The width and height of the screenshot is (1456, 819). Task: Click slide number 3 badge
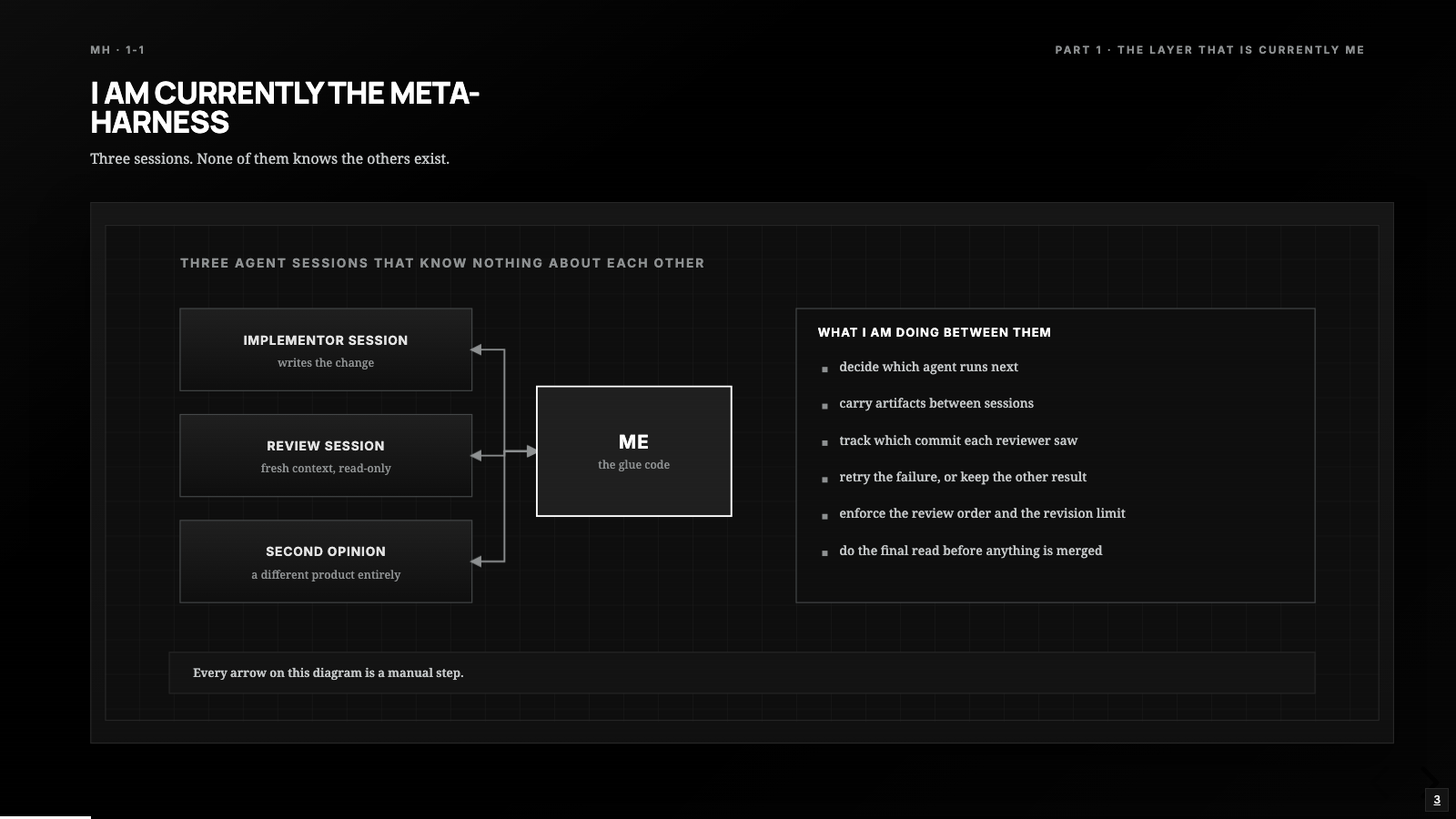click(x=1437, y=800)
